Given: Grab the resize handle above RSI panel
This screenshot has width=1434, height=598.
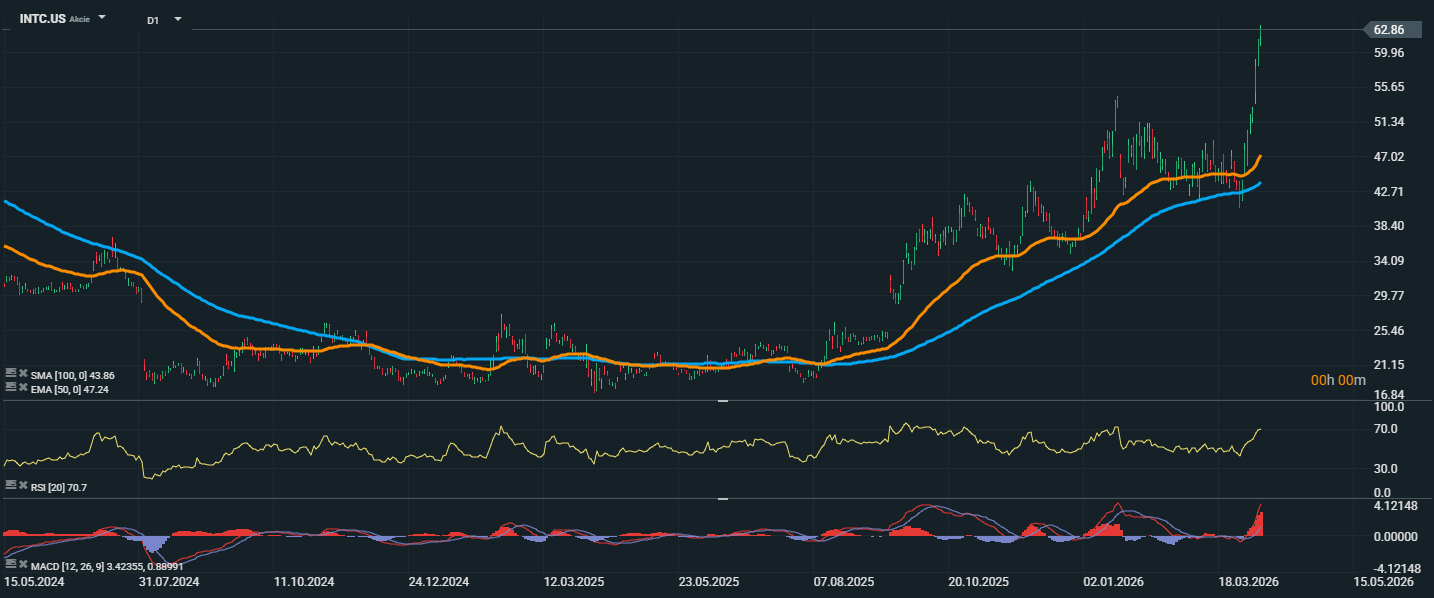Looking at the screenshot, I should 723,401.
